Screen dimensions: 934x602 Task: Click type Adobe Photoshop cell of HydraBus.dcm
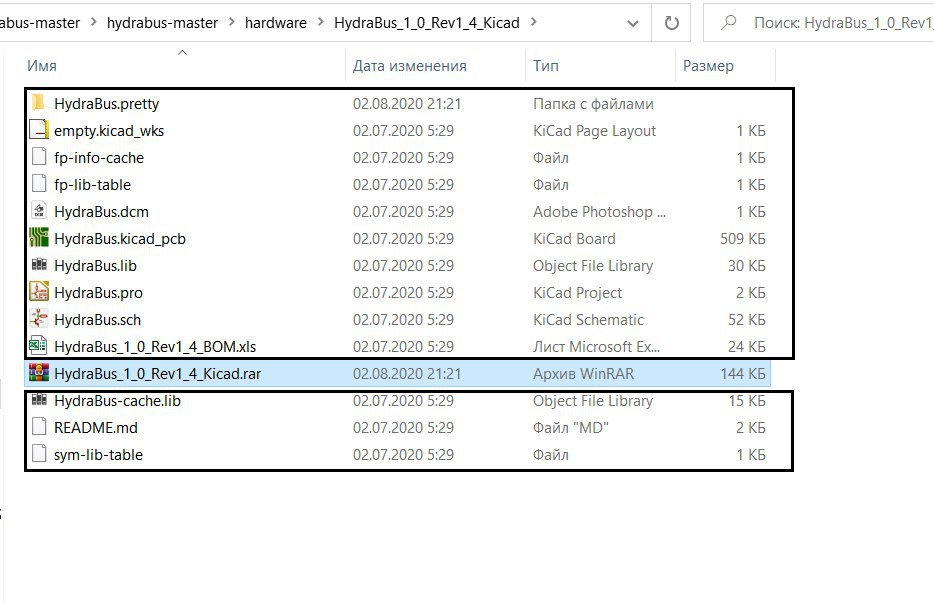click(x=599, y=211)
